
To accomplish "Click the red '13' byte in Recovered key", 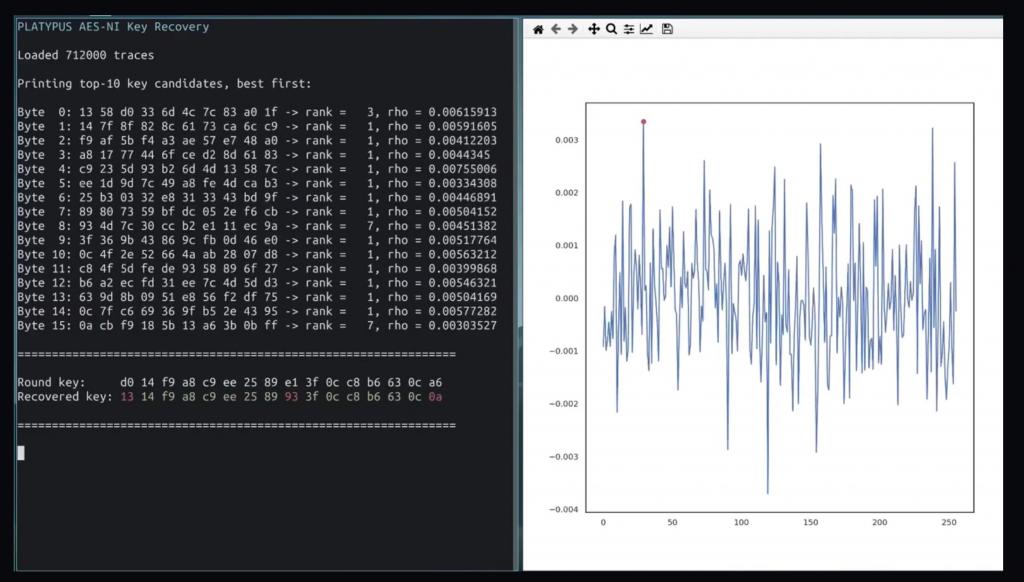I will [127, 397].
